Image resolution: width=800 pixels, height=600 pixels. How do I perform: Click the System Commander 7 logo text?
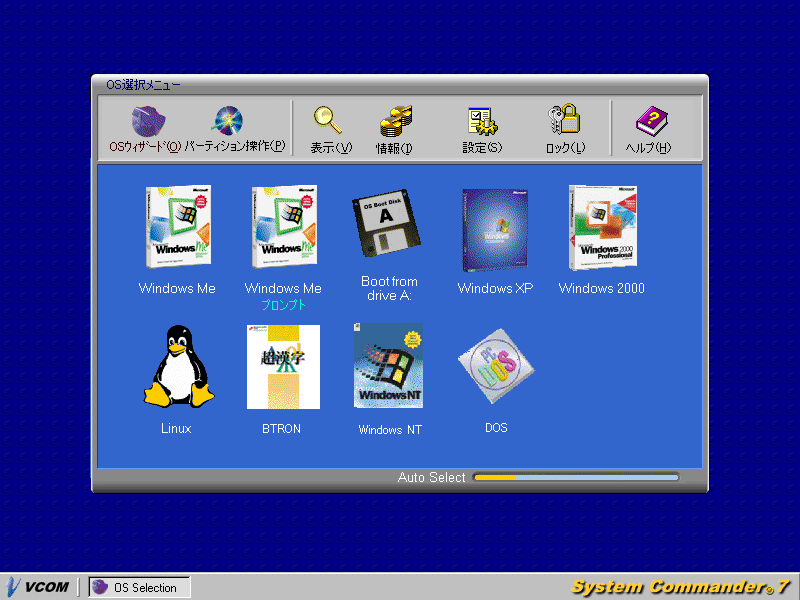681,587
